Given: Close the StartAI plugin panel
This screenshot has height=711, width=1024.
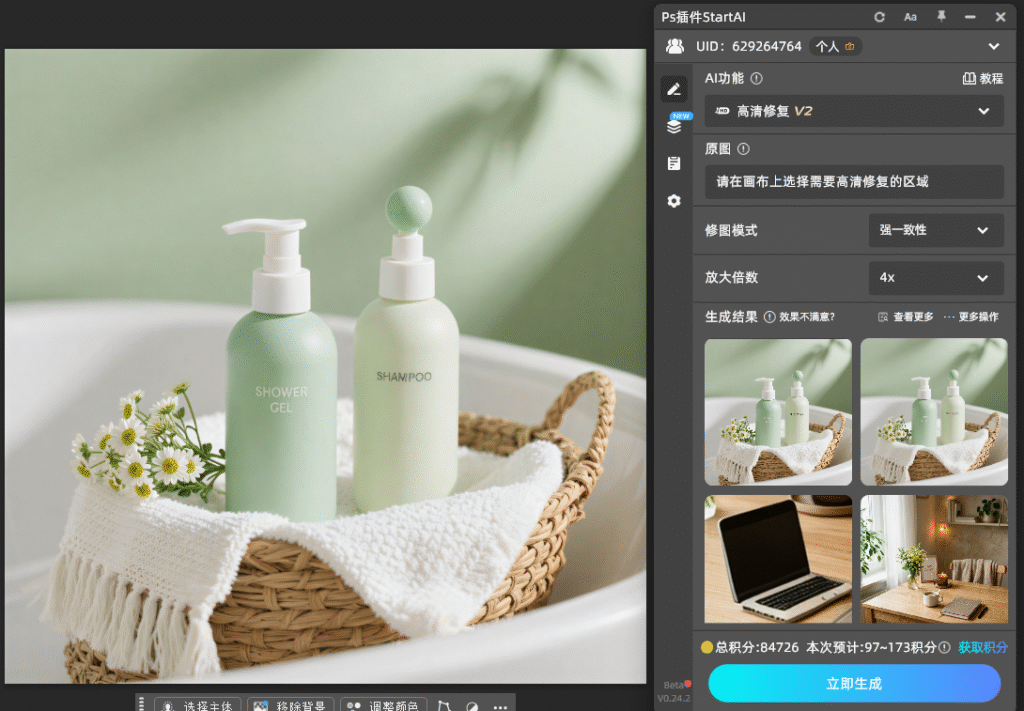Looking at the screenshot, I should [x=1000, y=17].
